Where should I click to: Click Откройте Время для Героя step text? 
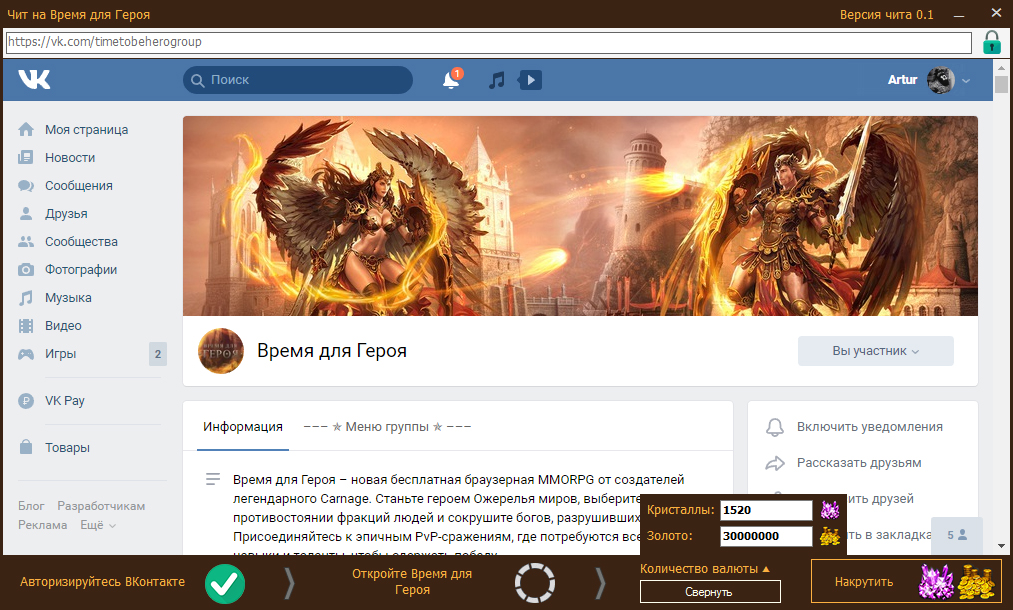click(x=412, y=582)
